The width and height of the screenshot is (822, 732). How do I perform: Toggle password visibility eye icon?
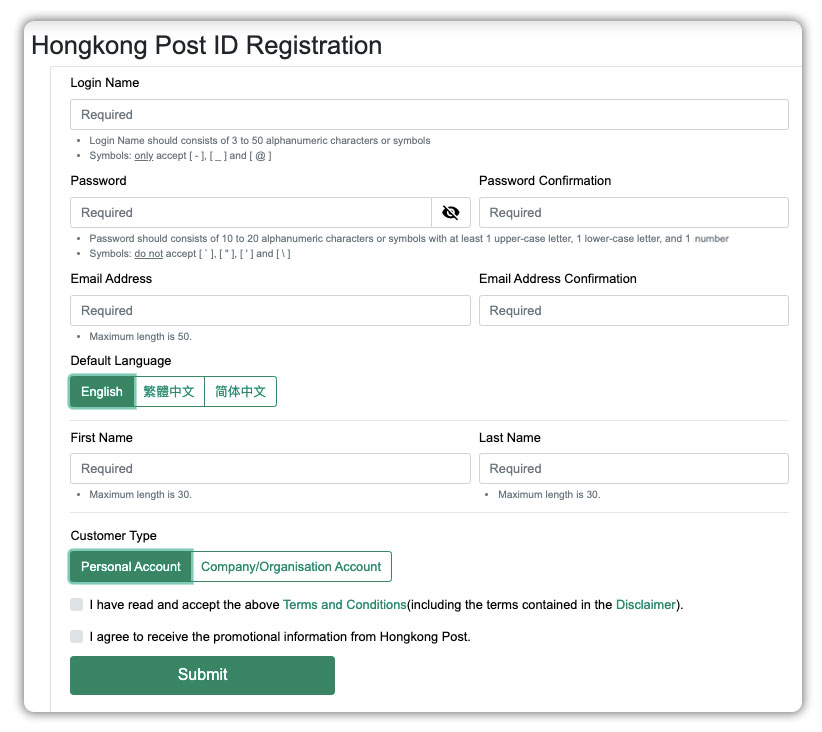tap(450, 213)
